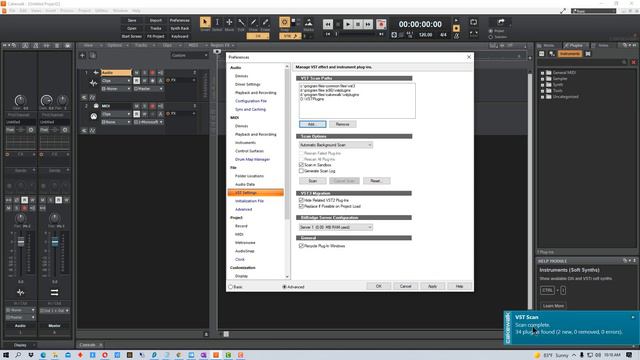
Task: Select the Erase tool
Action: [265, 22]
